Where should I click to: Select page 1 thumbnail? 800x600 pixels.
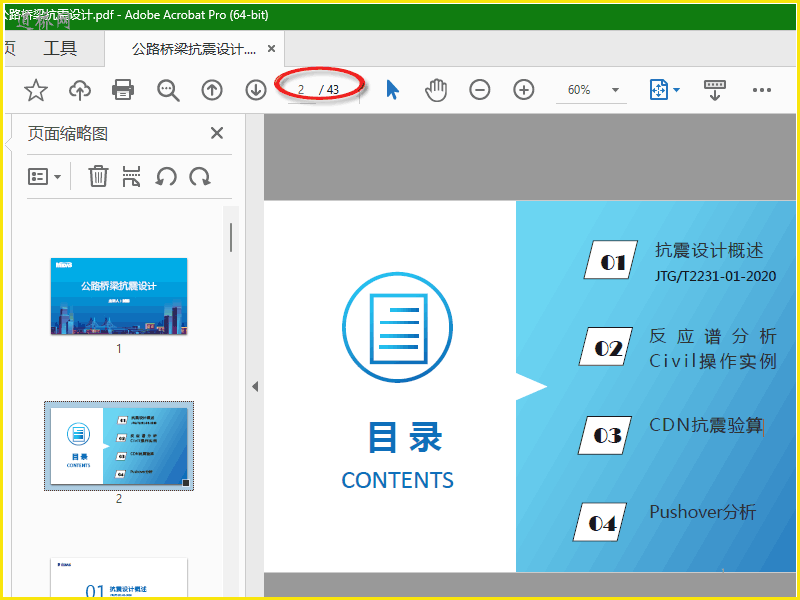[119, 296]
